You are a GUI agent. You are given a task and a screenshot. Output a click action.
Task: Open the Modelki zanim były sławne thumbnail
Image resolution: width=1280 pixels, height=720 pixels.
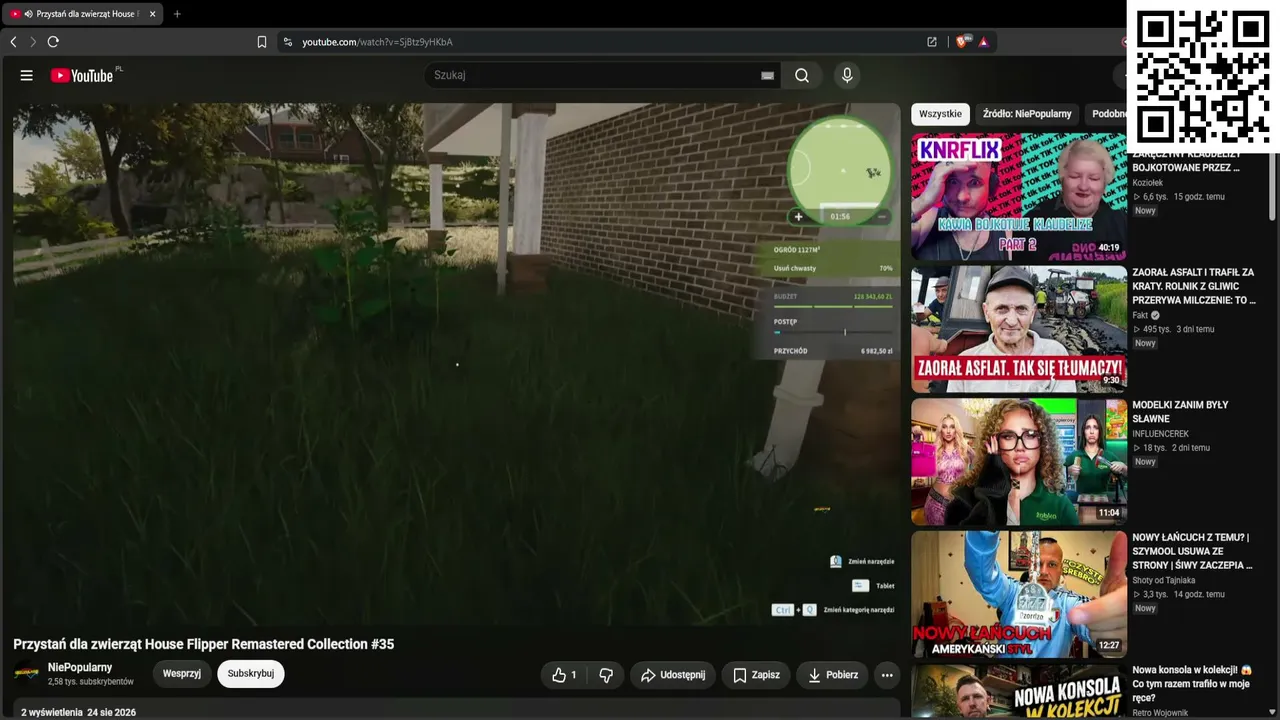coord(1019,462)
